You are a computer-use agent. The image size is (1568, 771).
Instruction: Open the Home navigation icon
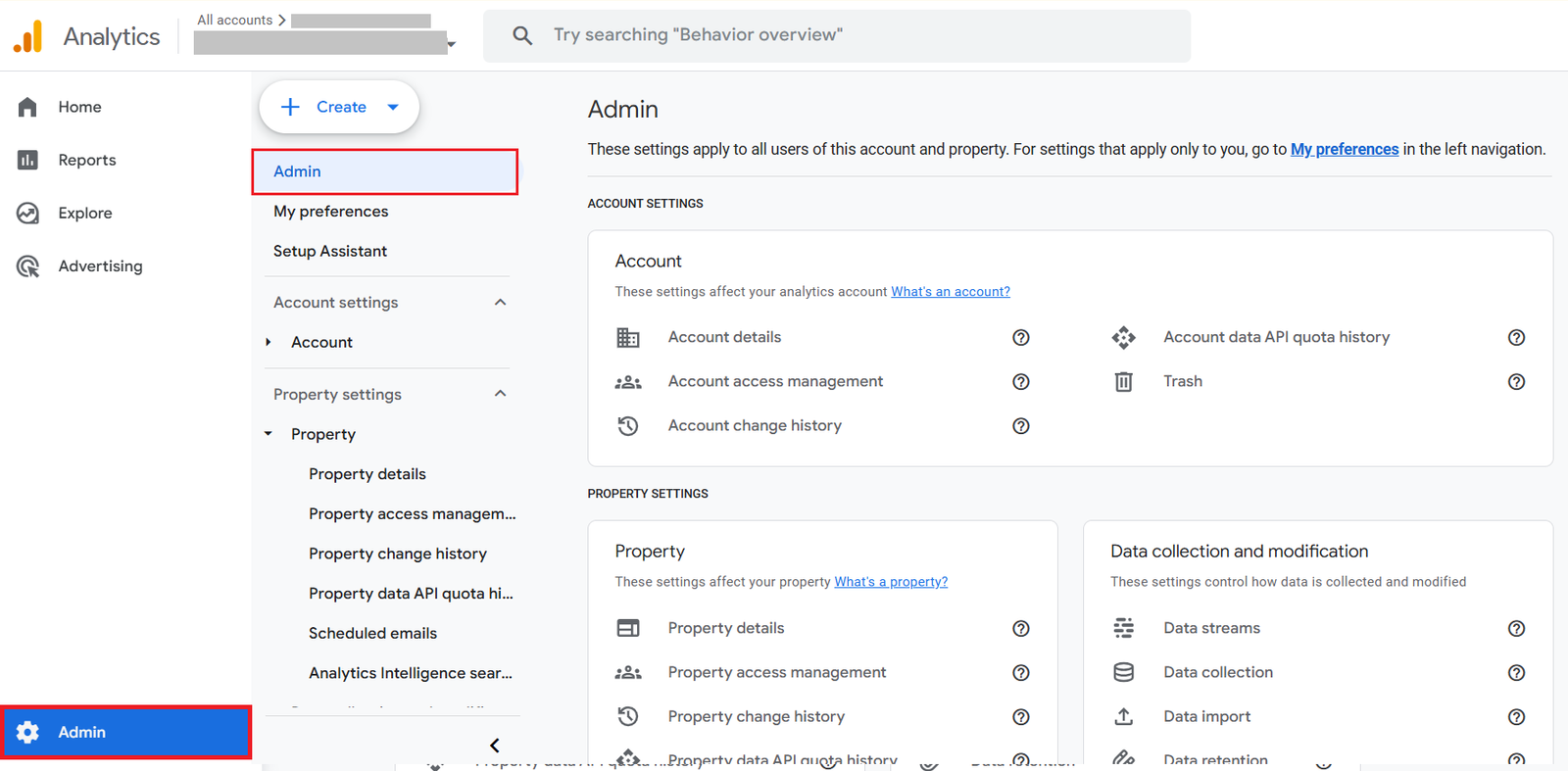point(27,107)
